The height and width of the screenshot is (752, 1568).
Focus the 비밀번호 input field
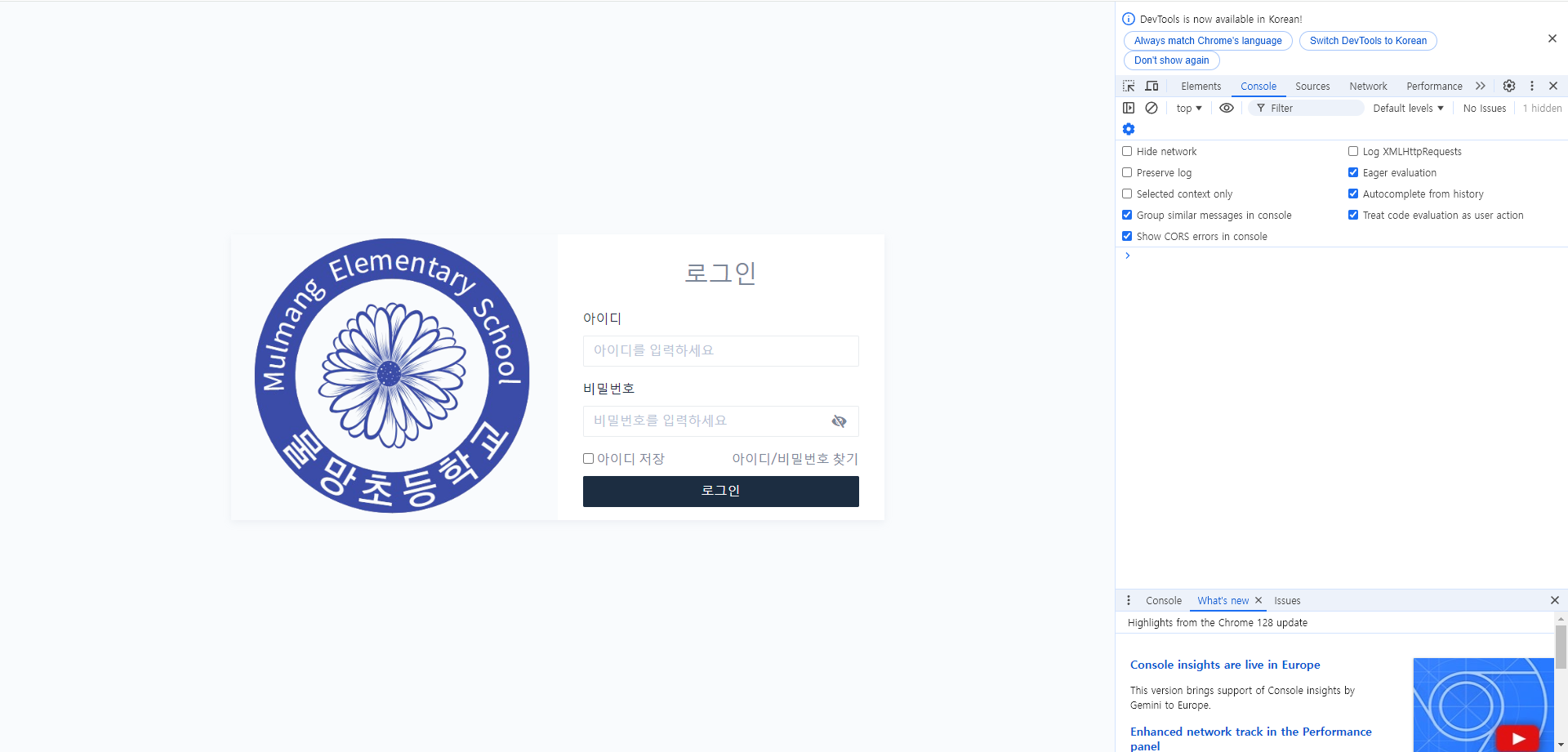click(720, 421)
